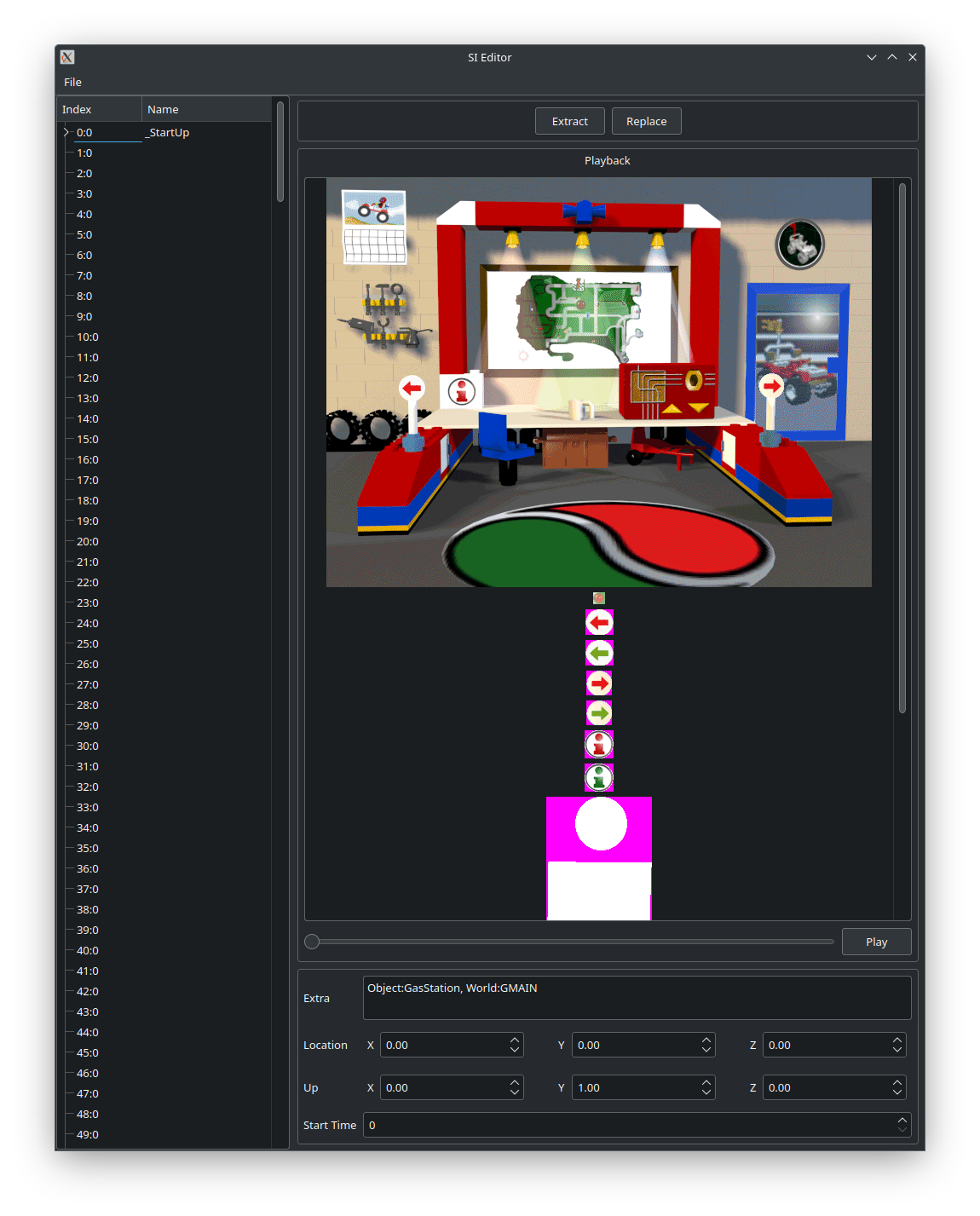Select tree row 32:0
Screen dimensions: 980x1216
(x=88, y=787)
